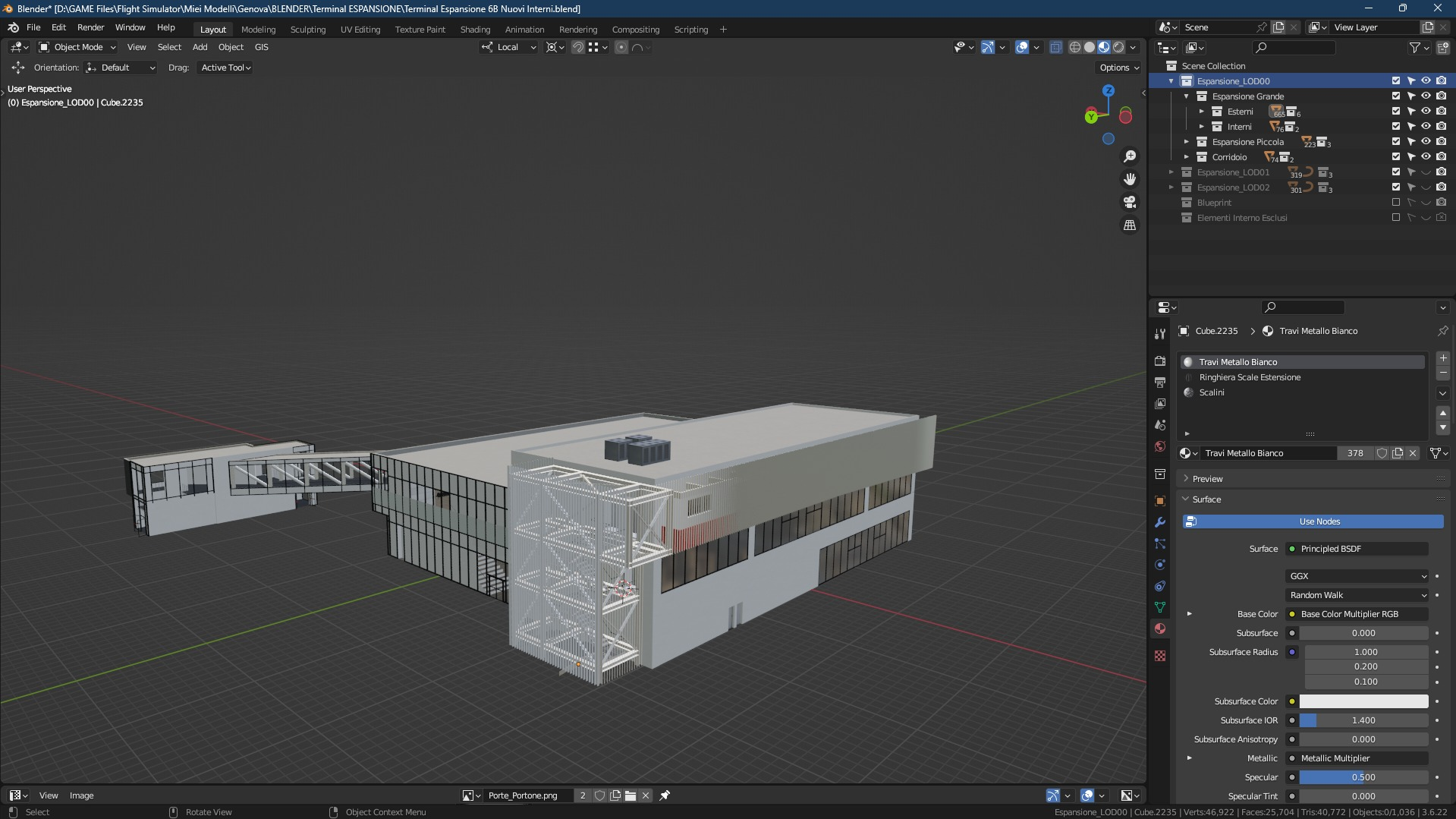Click the zoom in/out viewport gizmo icon

[1130, 156]
